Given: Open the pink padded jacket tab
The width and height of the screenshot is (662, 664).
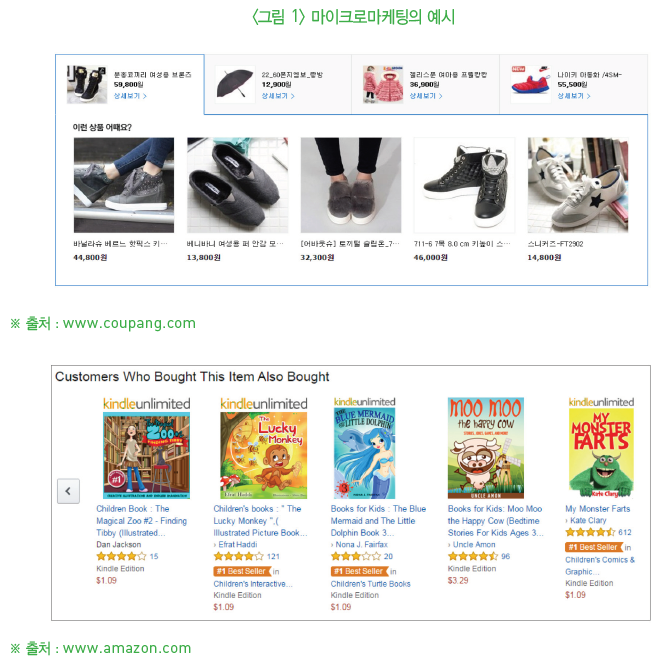Looking at the screenshot, I should coord(425,84).
